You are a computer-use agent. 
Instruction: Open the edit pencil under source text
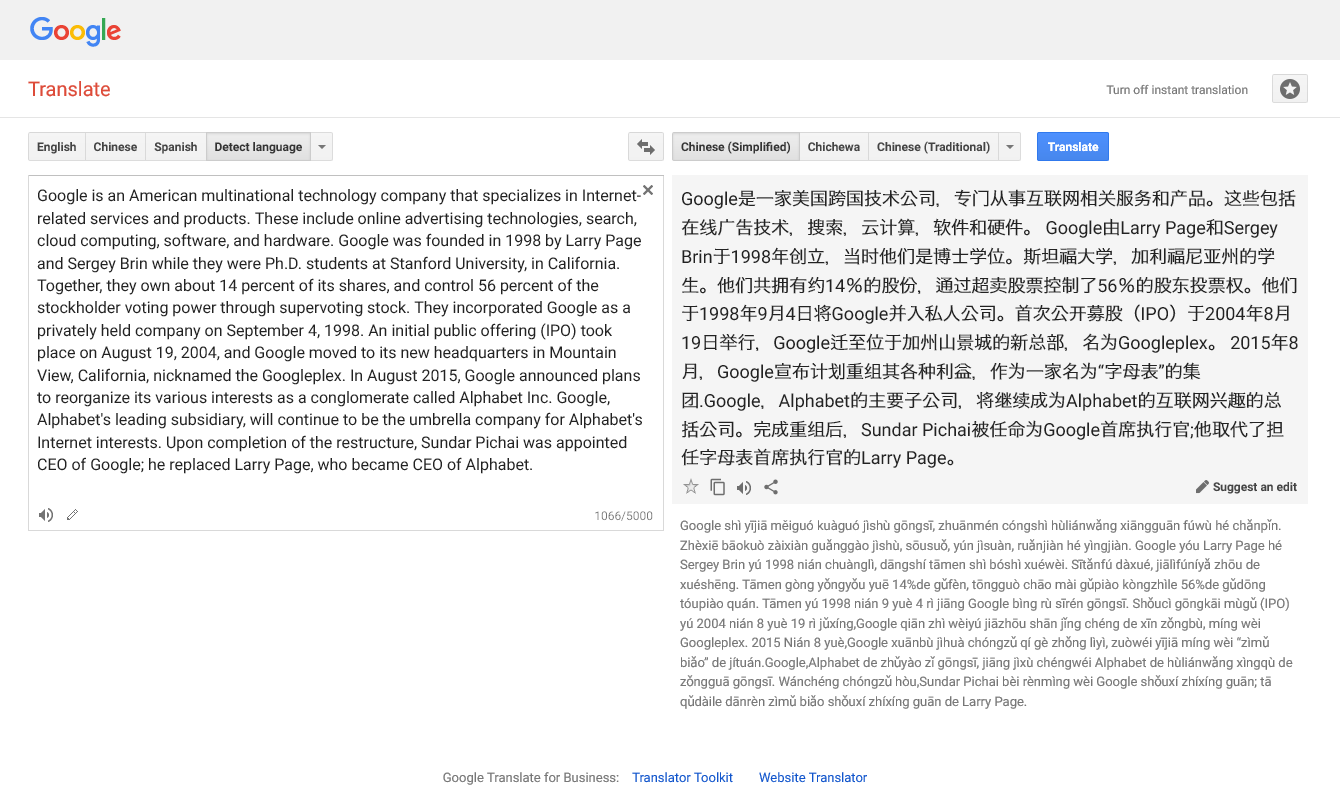pyautogui.click(x=71, y=514)
